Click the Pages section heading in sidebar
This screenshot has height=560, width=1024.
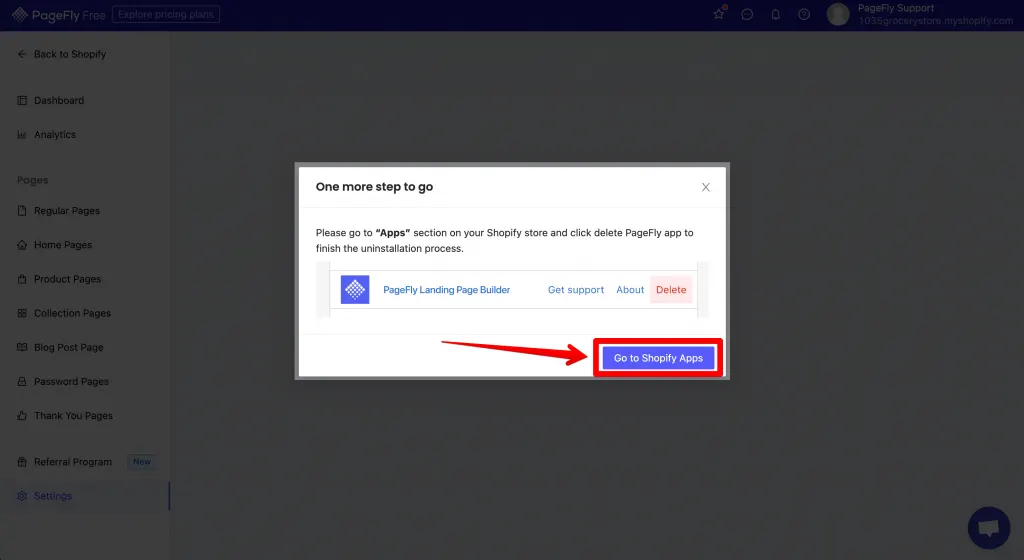(x=33, y=180)
